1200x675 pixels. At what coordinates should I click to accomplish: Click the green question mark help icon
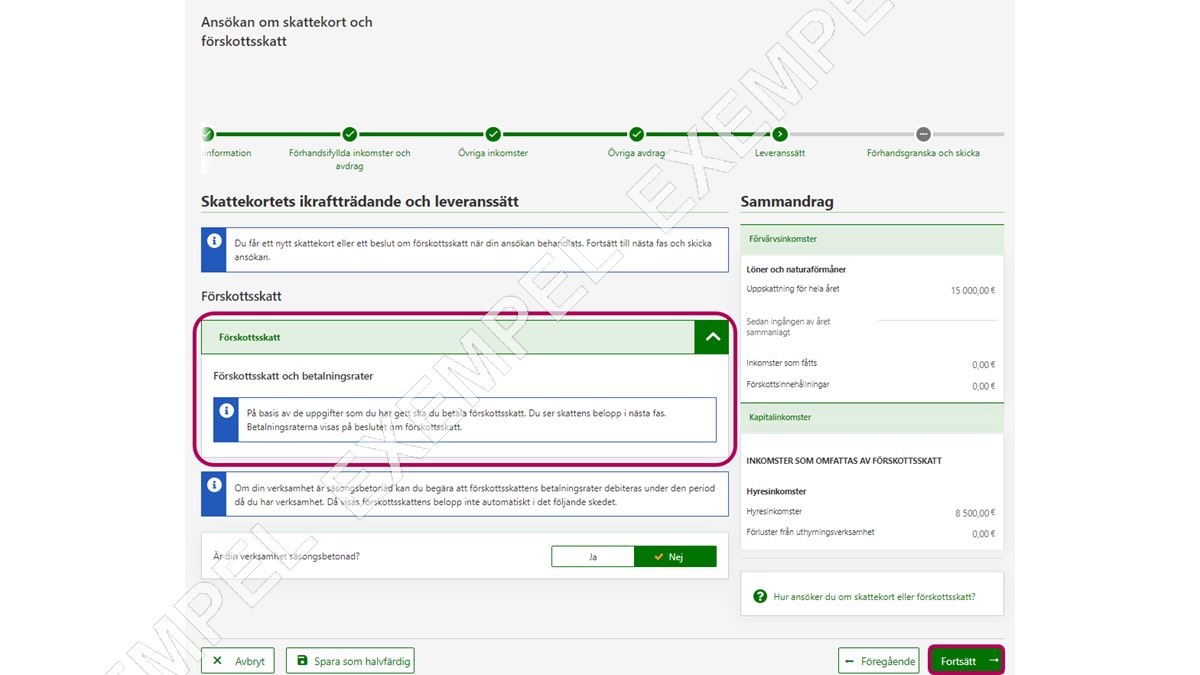760,596
